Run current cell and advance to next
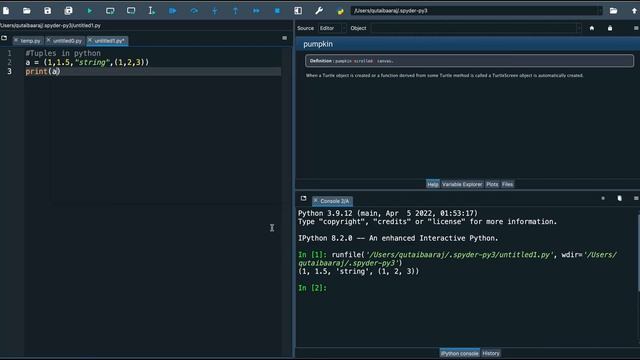The height and width of the screenshot is (360, 640). point(131,11)
